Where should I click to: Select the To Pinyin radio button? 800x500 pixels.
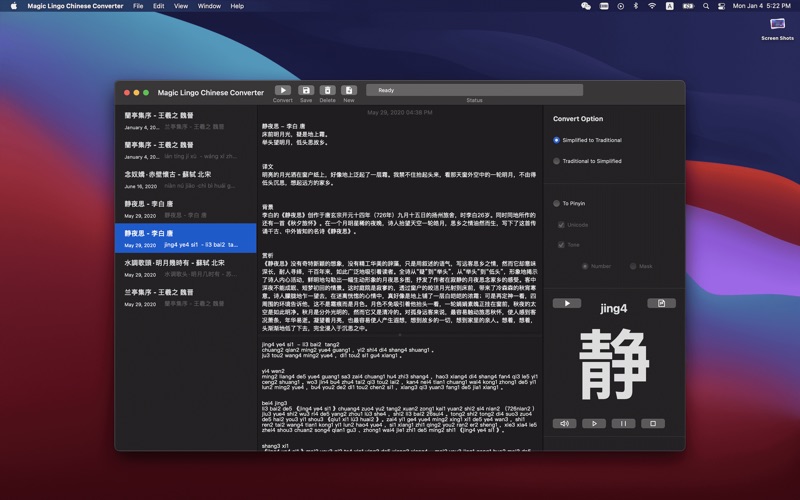557,203
